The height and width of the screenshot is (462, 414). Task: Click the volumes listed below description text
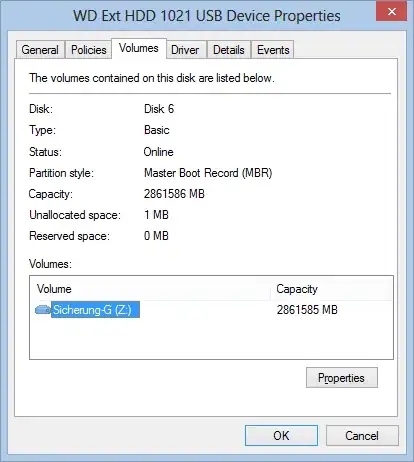click(x=152, y=78)
